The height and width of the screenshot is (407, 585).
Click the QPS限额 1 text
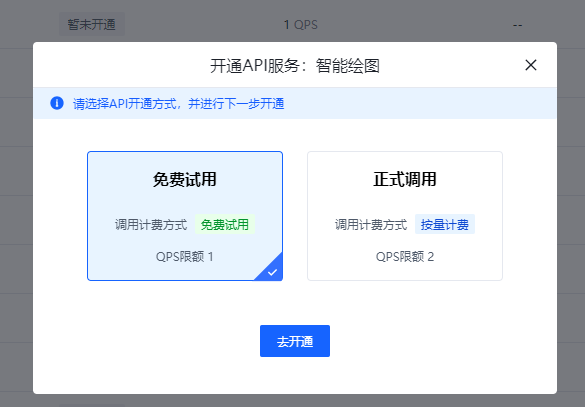pos(185,257)
